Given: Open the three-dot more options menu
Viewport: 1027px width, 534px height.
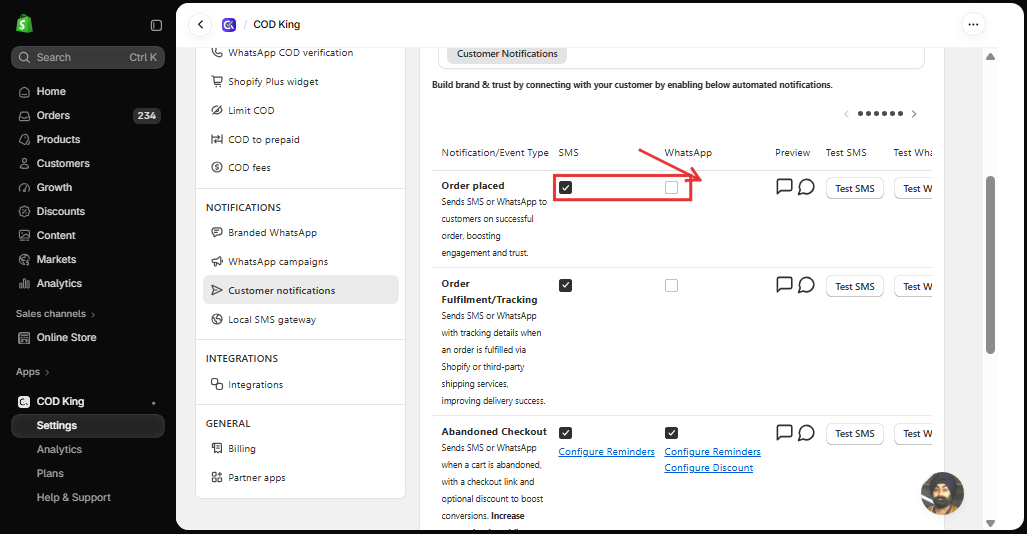Looking at the screenshot, I should coord(973,24).
